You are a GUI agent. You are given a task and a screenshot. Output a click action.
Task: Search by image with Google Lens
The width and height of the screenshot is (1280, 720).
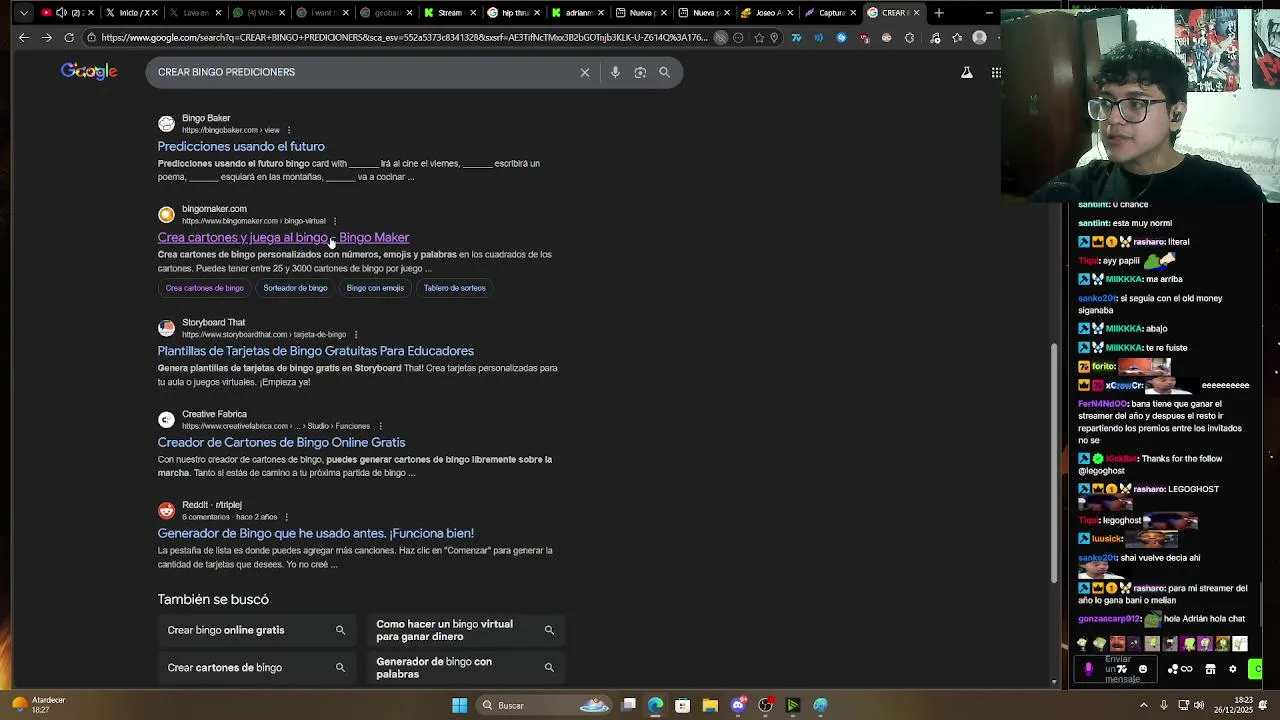tap(640, 72)
